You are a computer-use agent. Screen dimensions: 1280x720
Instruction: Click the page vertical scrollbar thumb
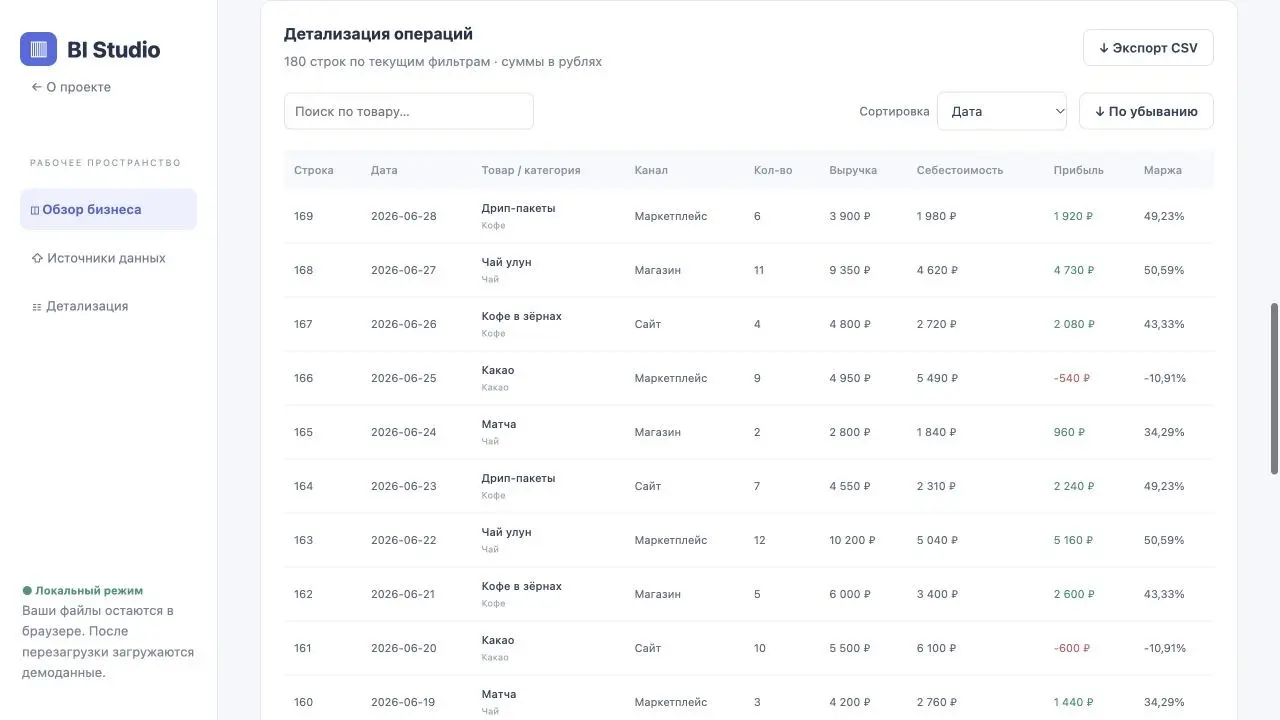point(1274,388)
